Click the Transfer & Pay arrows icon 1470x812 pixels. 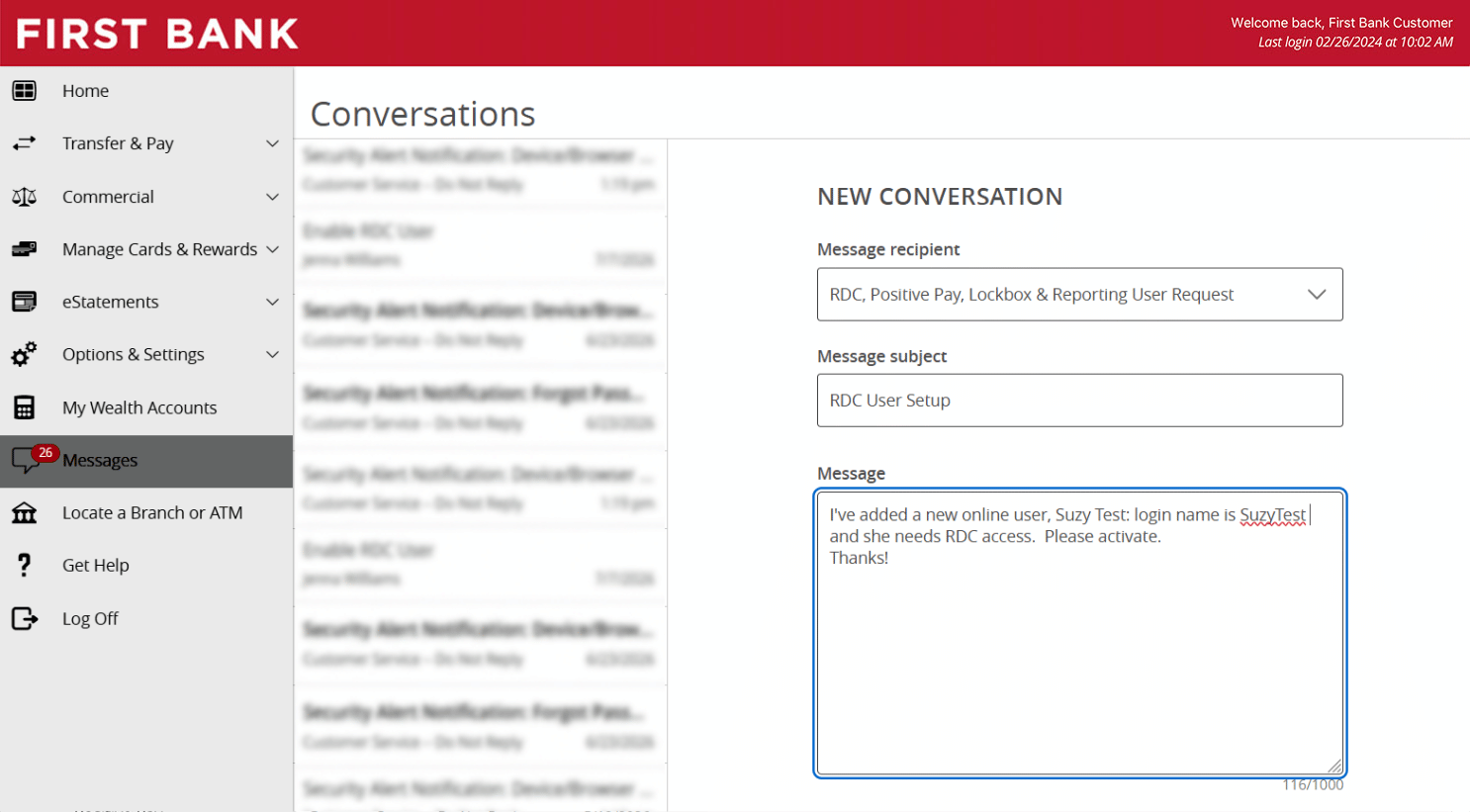point(25,143)
